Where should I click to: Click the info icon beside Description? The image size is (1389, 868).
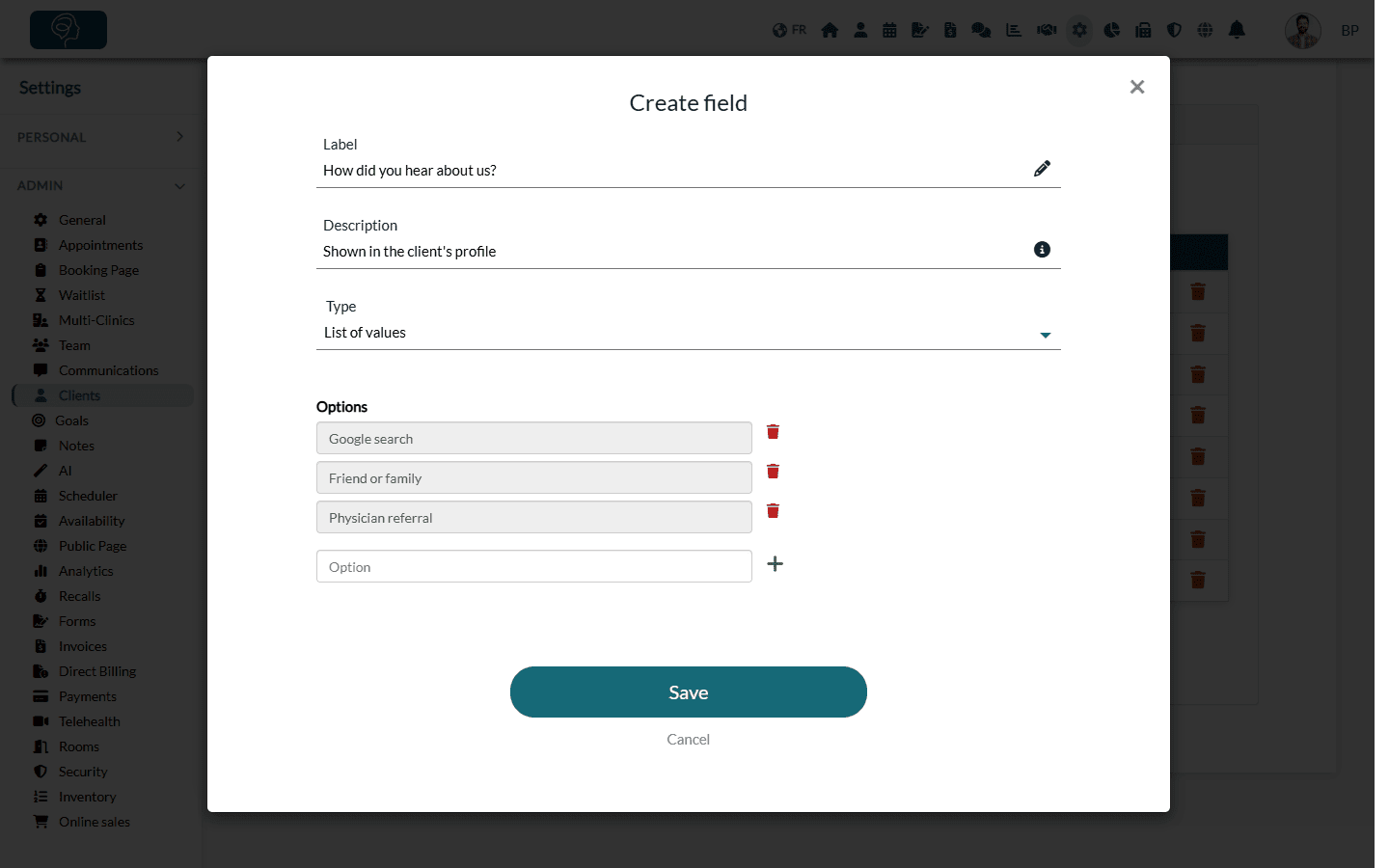pyautogui.click(x=1042, y=250)
